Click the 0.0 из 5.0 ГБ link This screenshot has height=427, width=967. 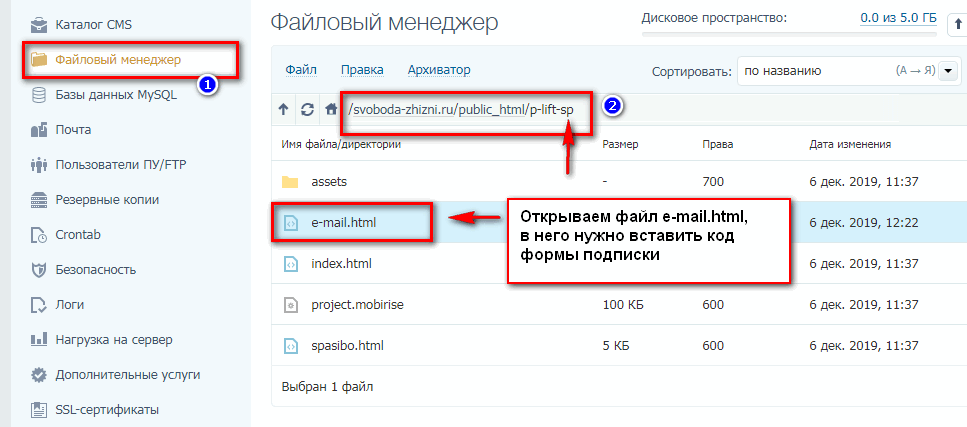898,18
